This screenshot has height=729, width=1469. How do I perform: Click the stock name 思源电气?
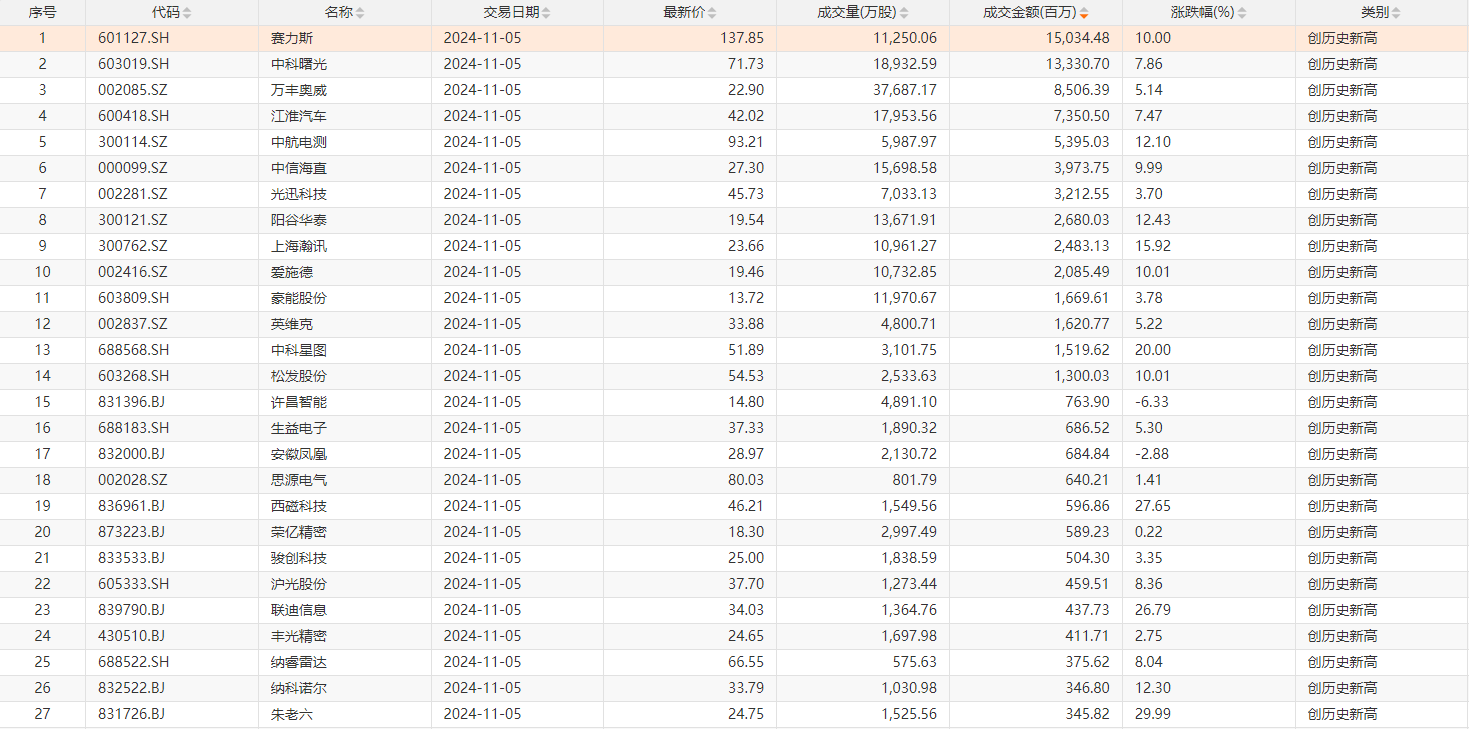pos(299,480)
